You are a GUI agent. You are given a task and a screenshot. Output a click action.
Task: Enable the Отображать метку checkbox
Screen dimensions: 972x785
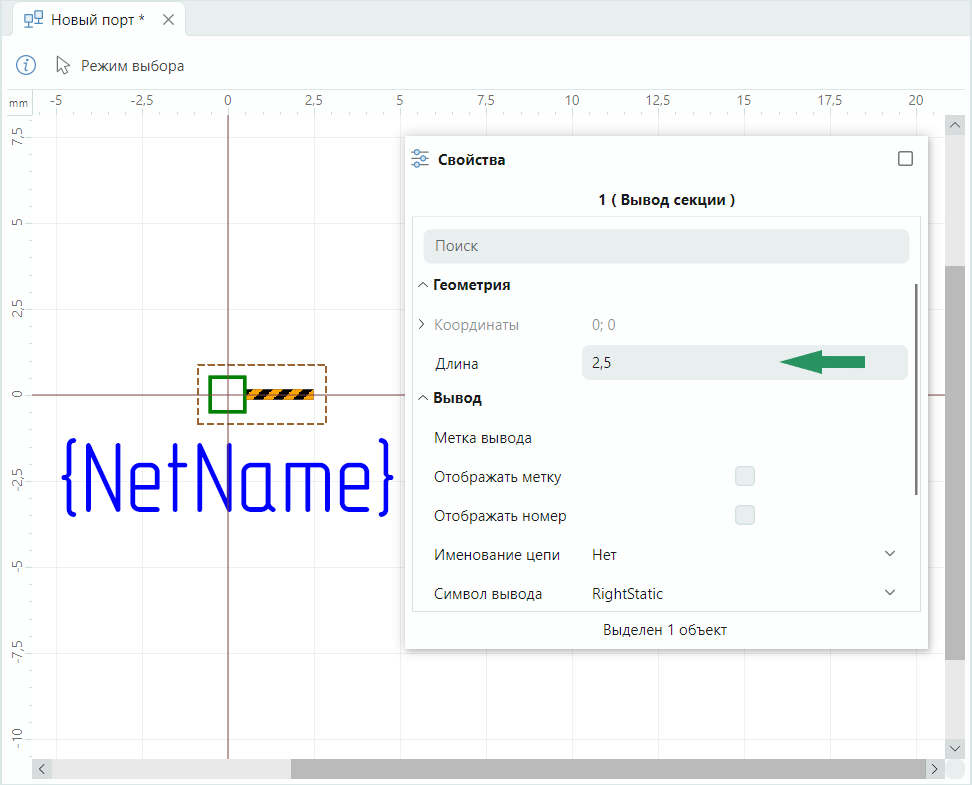[744, 476]
